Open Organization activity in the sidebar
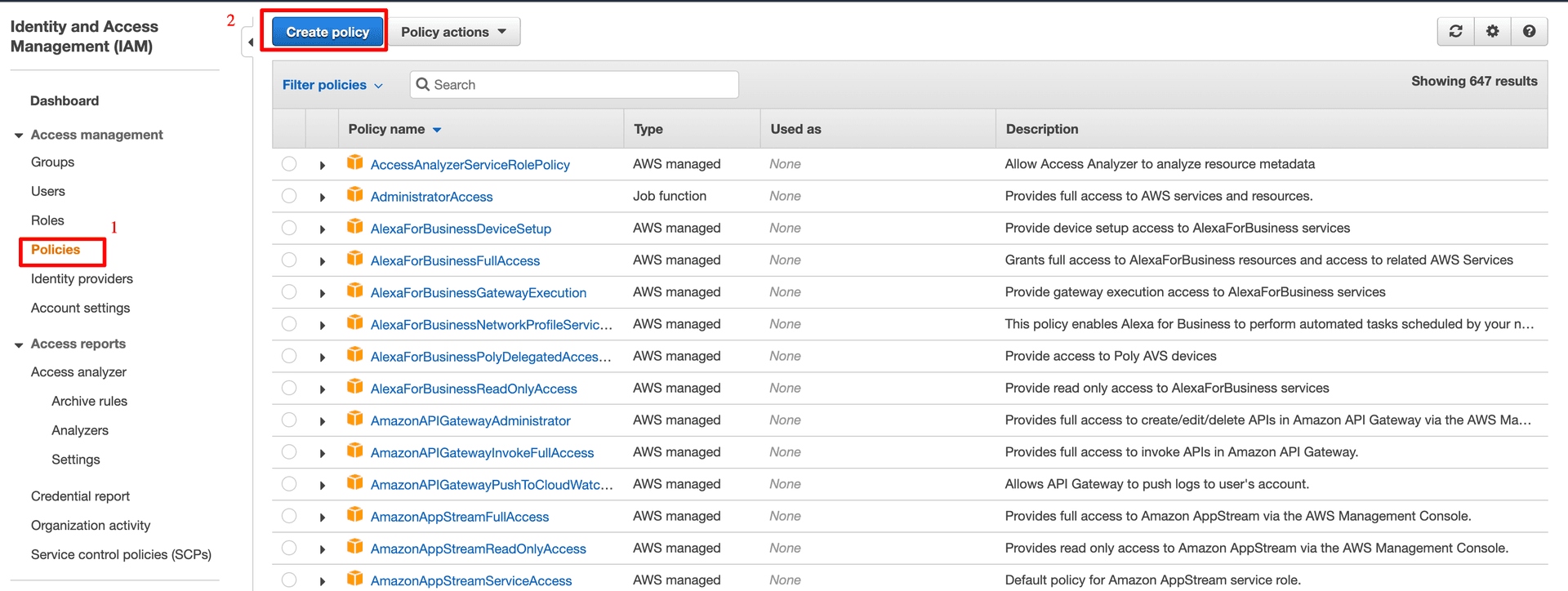The height and width of the screenshot is (591, 1568). point(91,525)
